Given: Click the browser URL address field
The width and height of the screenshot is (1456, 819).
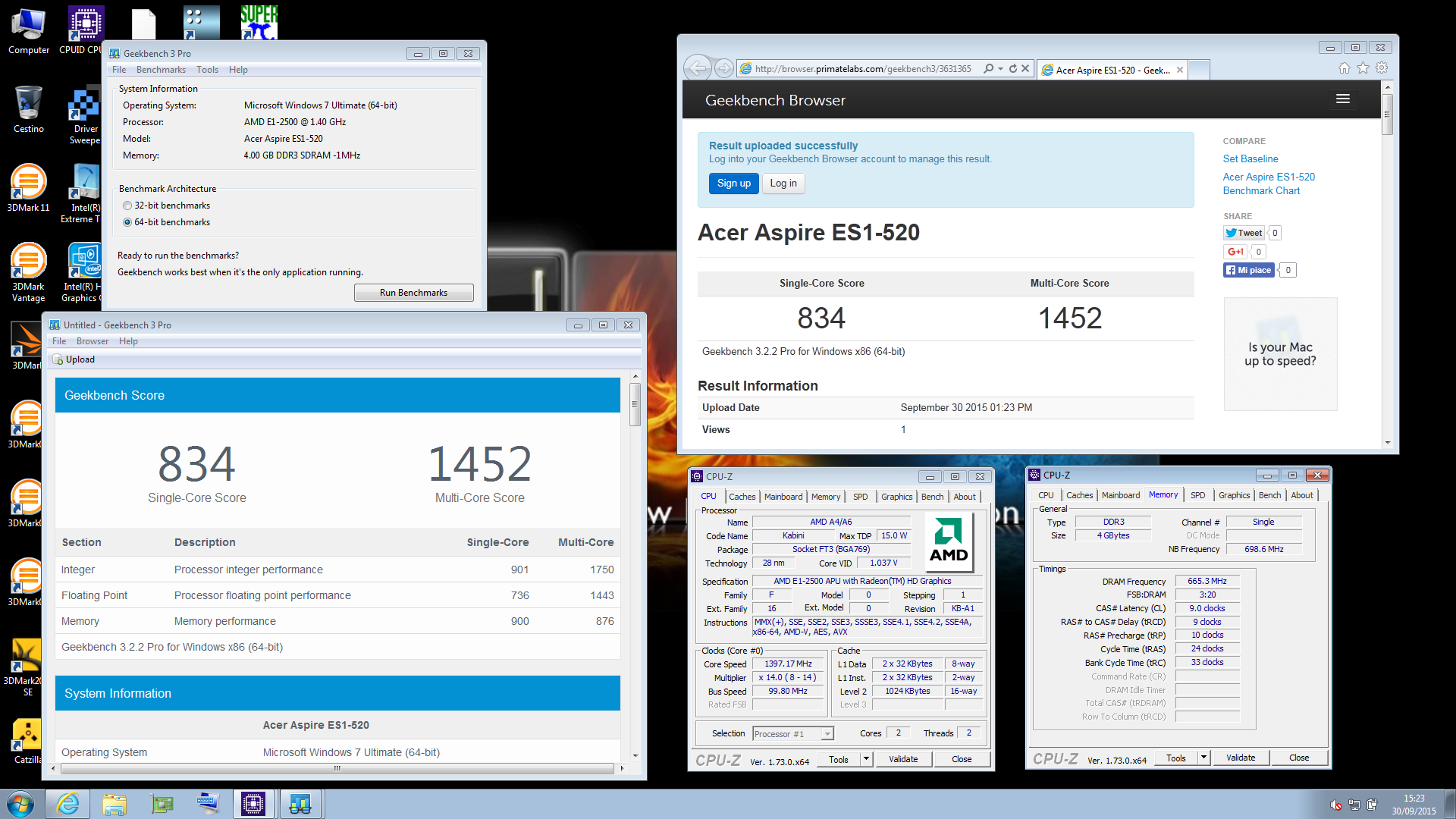Looking at the screenshot, I should [x=862, y=69].
